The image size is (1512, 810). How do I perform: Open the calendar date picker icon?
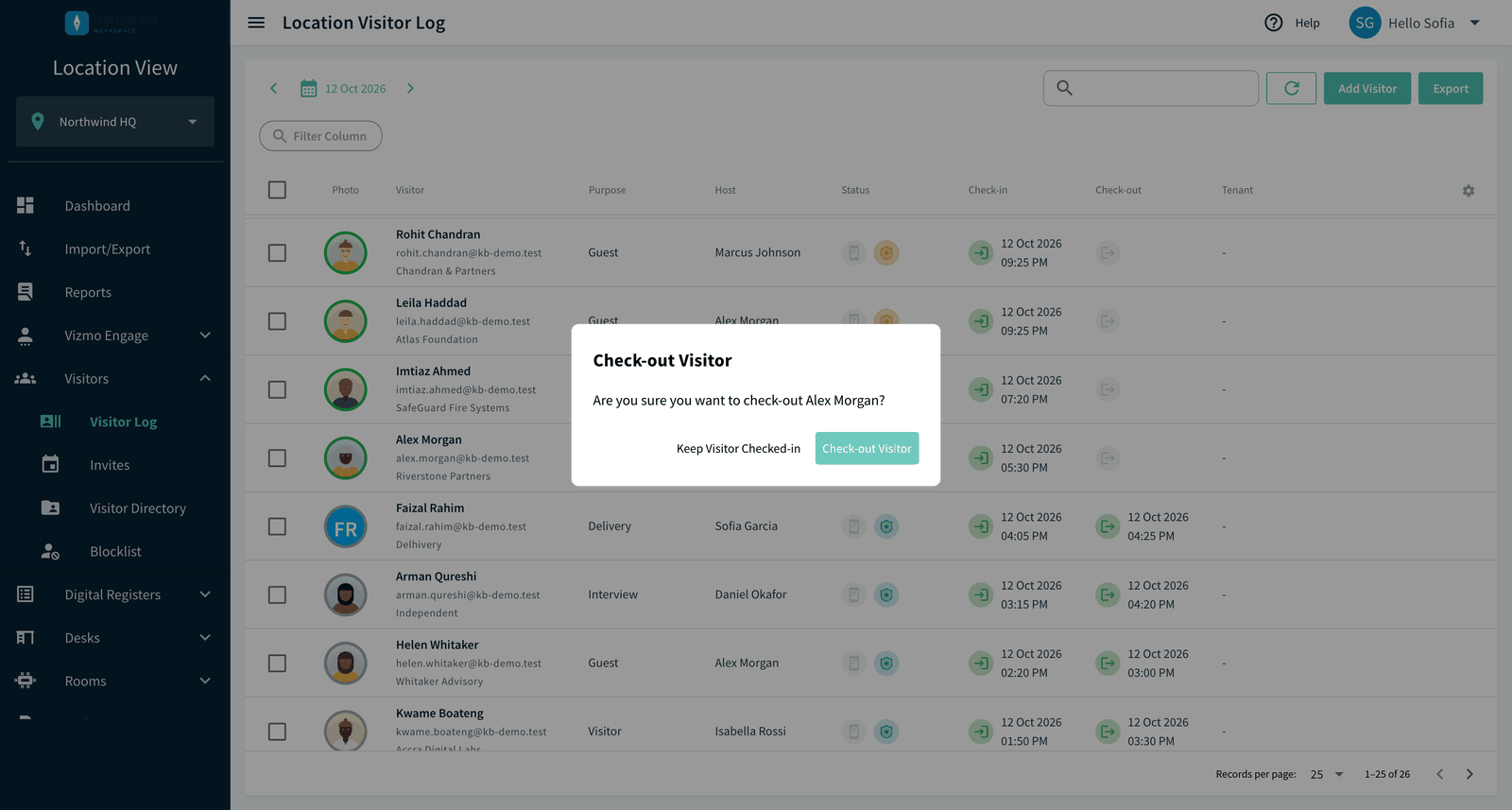coord(309,89)
